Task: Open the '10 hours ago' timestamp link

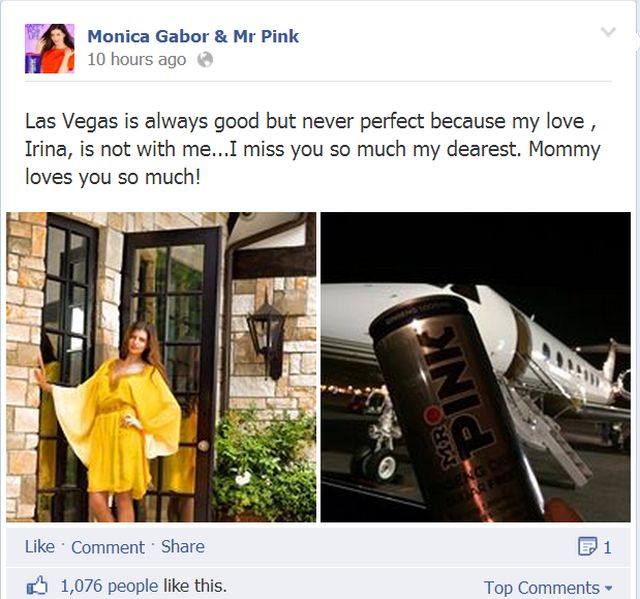Action: tap(137, 60)
